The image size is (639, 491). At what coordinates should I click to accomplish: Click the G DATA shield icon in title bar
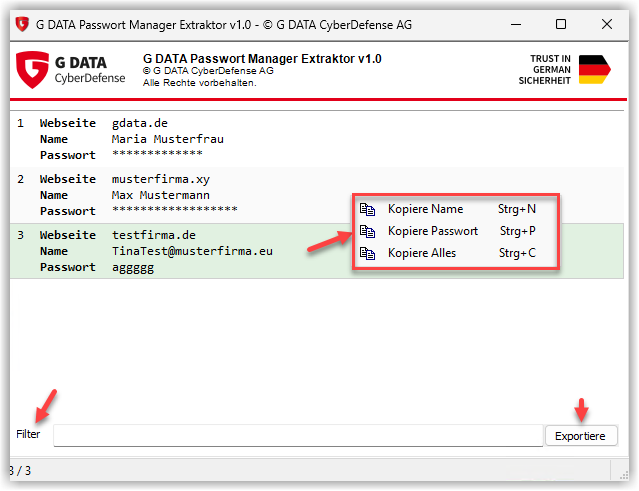pyautogui.click(x=20, y=24)
